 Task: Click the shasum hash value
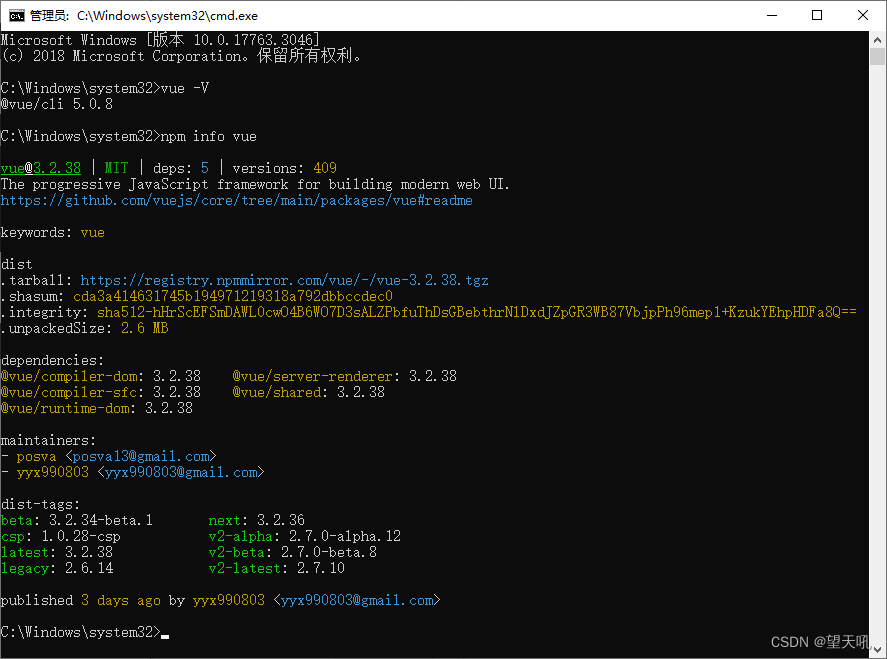pyautogui.click(x=232, y=296)
